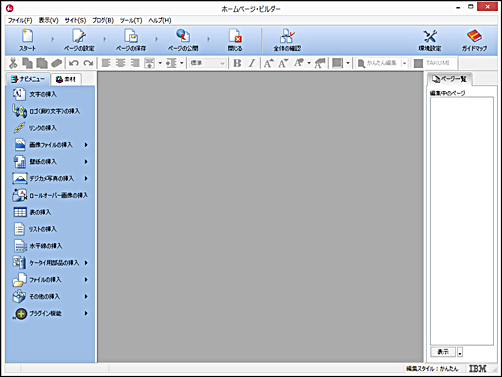
Task: Toggle bold formatting
Action: click(237, 63)
